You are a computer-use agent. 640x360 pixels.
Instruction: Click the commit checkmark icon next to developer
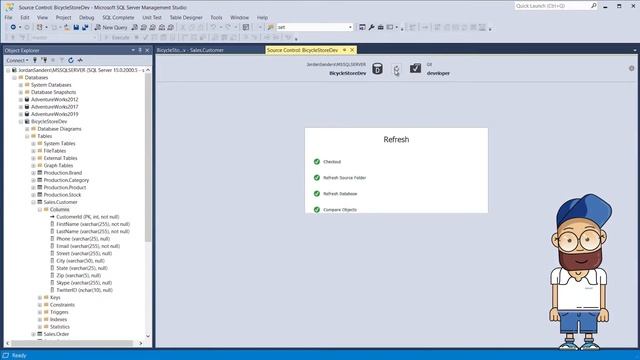pyautogui.click(x=416, y=68)
